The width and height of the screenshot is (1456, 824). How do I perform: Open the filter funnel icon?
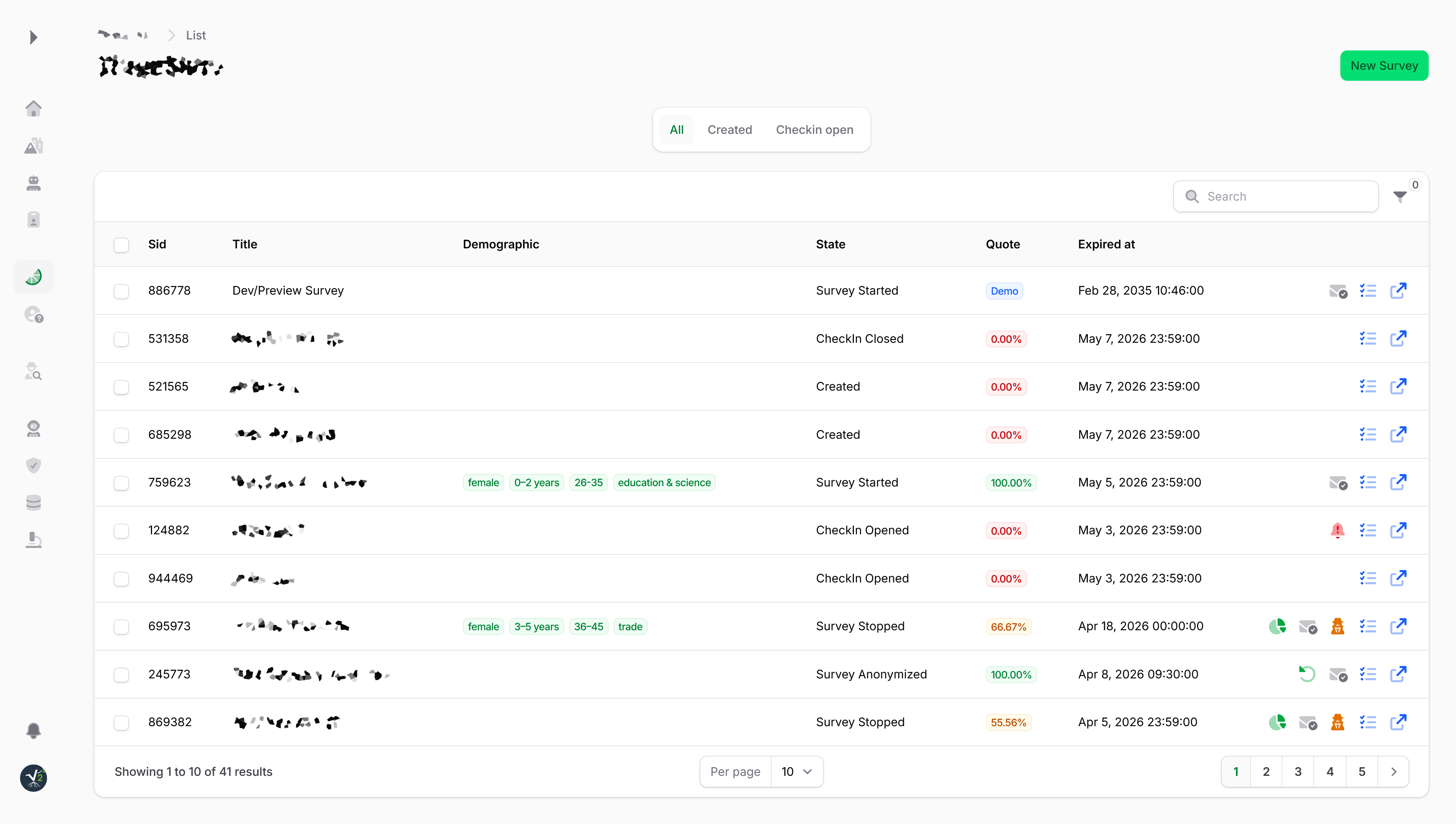[x=1400, y=197]
